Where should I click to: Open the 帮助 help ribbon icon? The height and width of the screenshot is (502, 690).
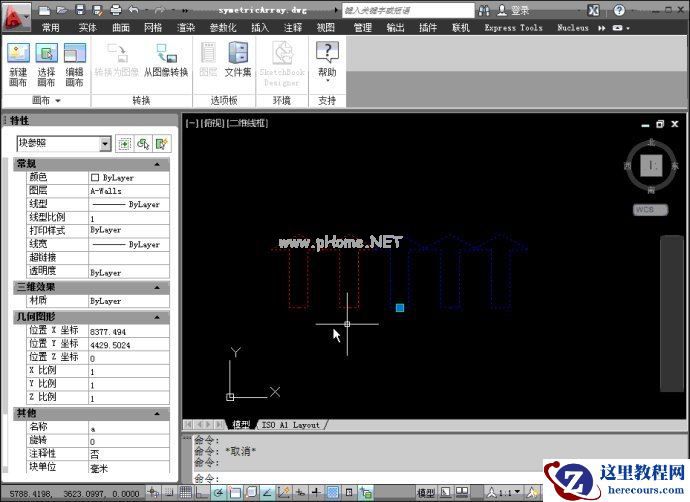[327, 62]
